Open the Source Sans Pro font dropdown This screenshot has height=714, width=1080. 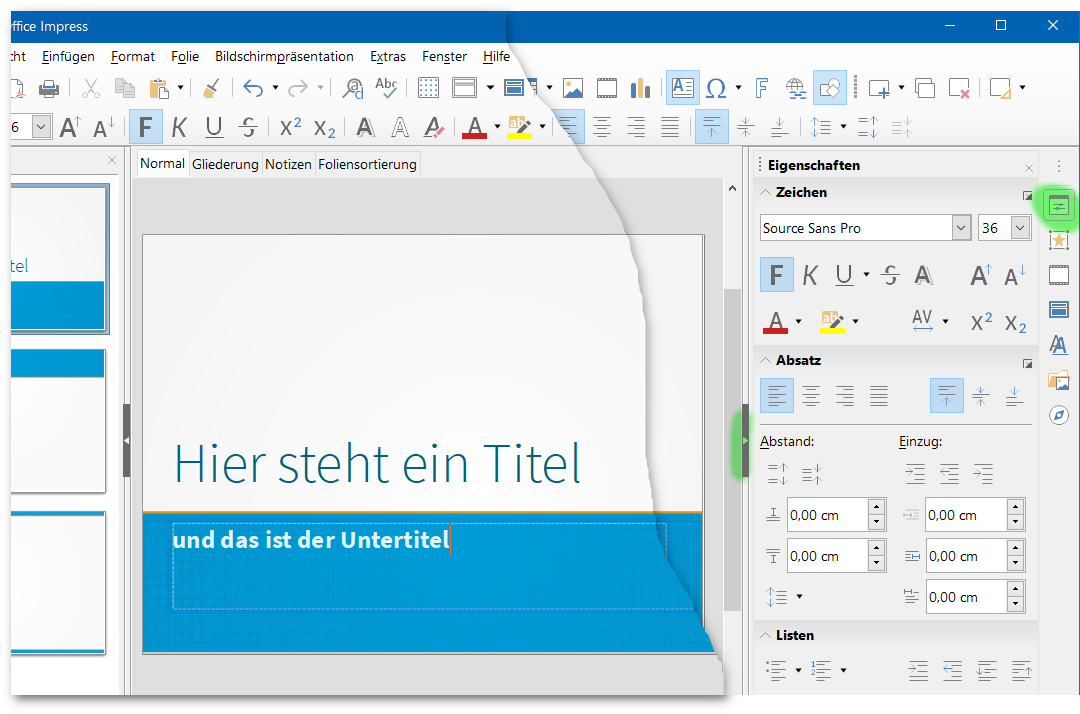tap(960, 227)
